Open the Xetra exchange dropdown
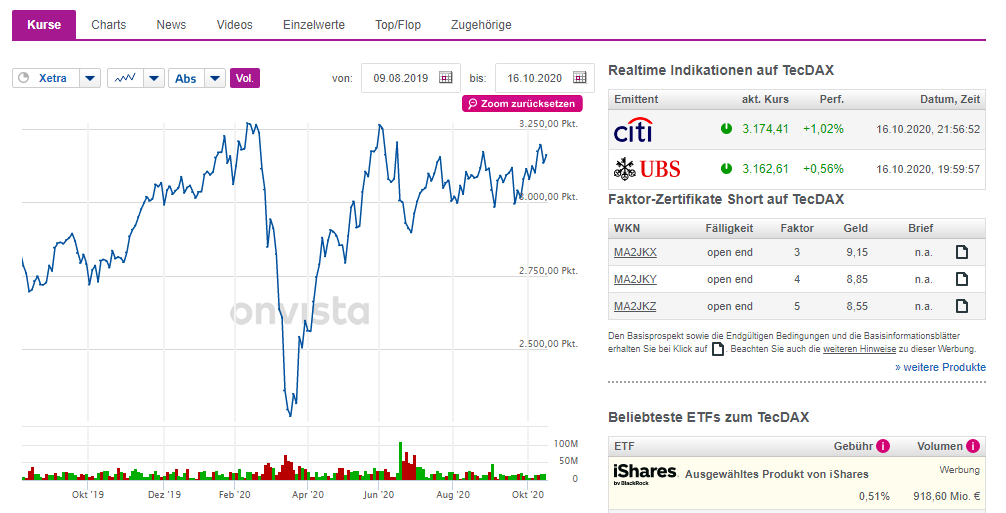 click(90, 78)
